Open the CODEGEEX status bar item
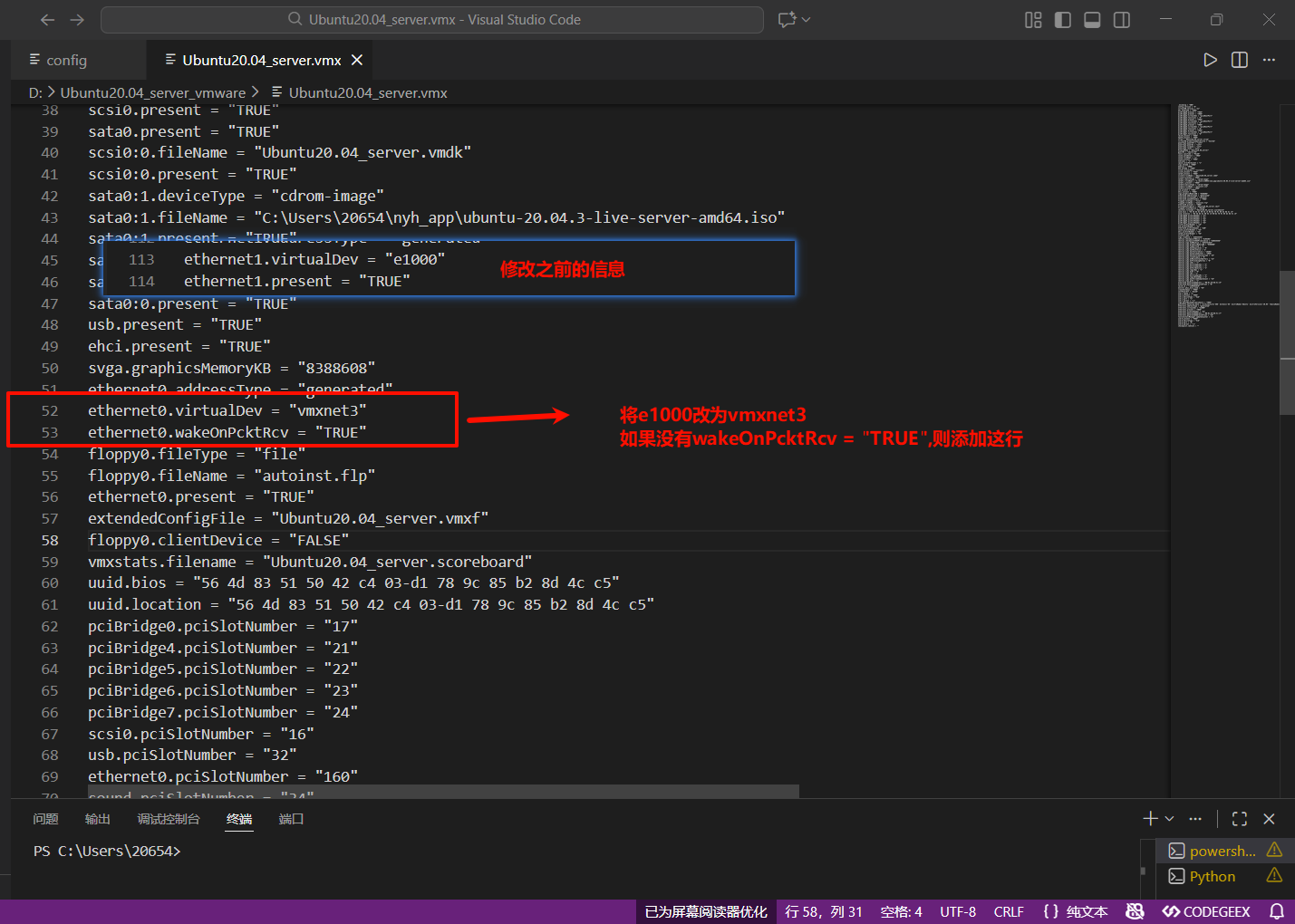The image size is (1295, 924). (1206, 911)
